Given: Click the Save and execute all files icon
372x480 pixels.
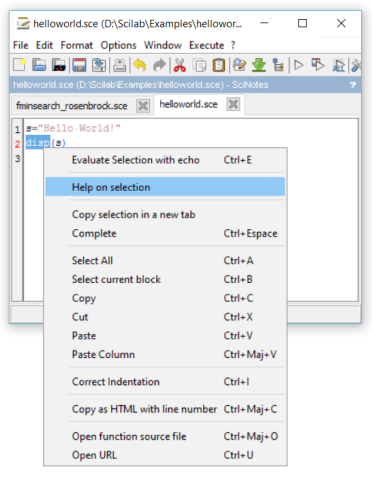Looking at the screenshot, I should click(x=339, y=65).
